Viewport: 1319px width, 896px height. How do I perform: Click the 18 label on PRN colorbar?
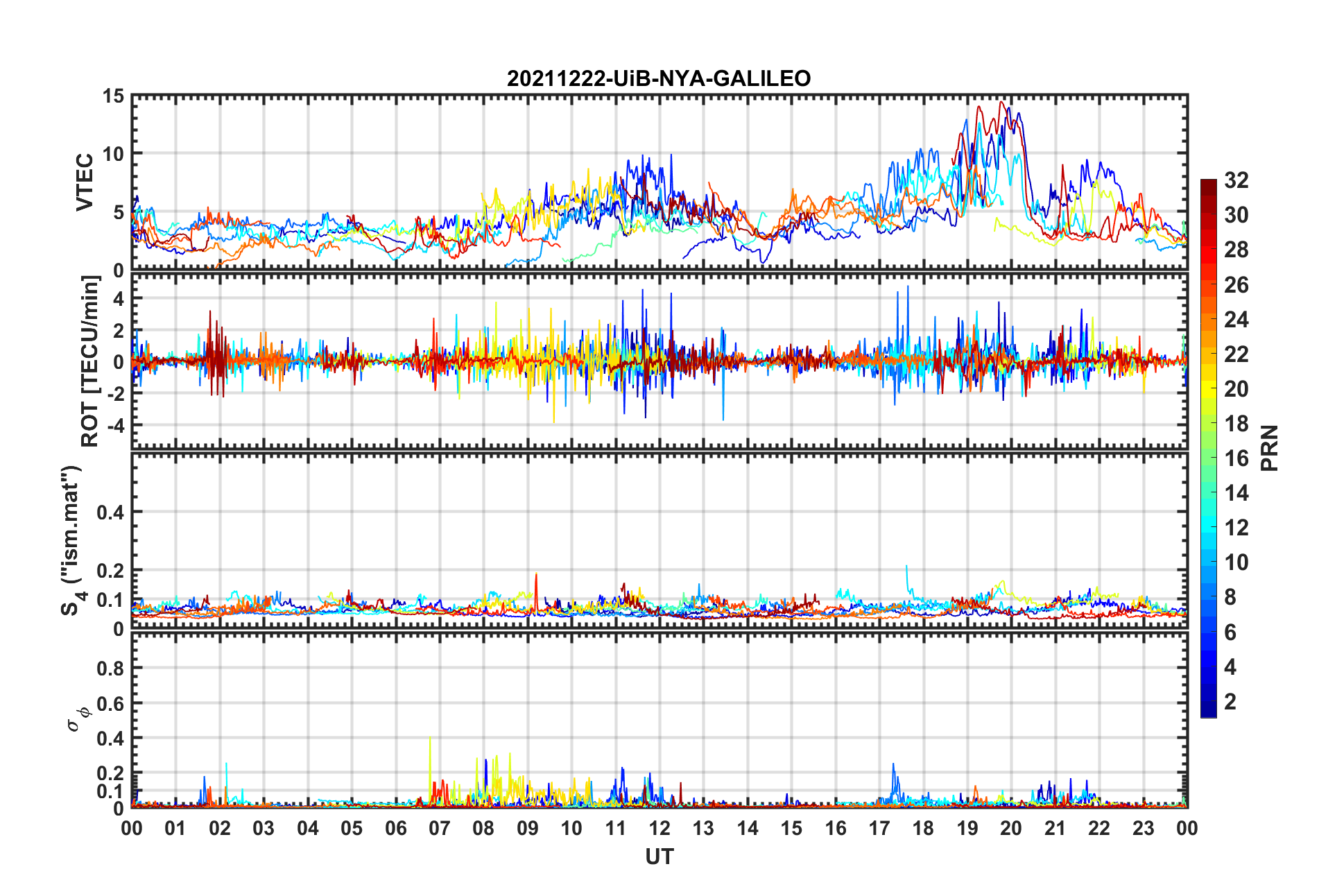[1236, 424]
